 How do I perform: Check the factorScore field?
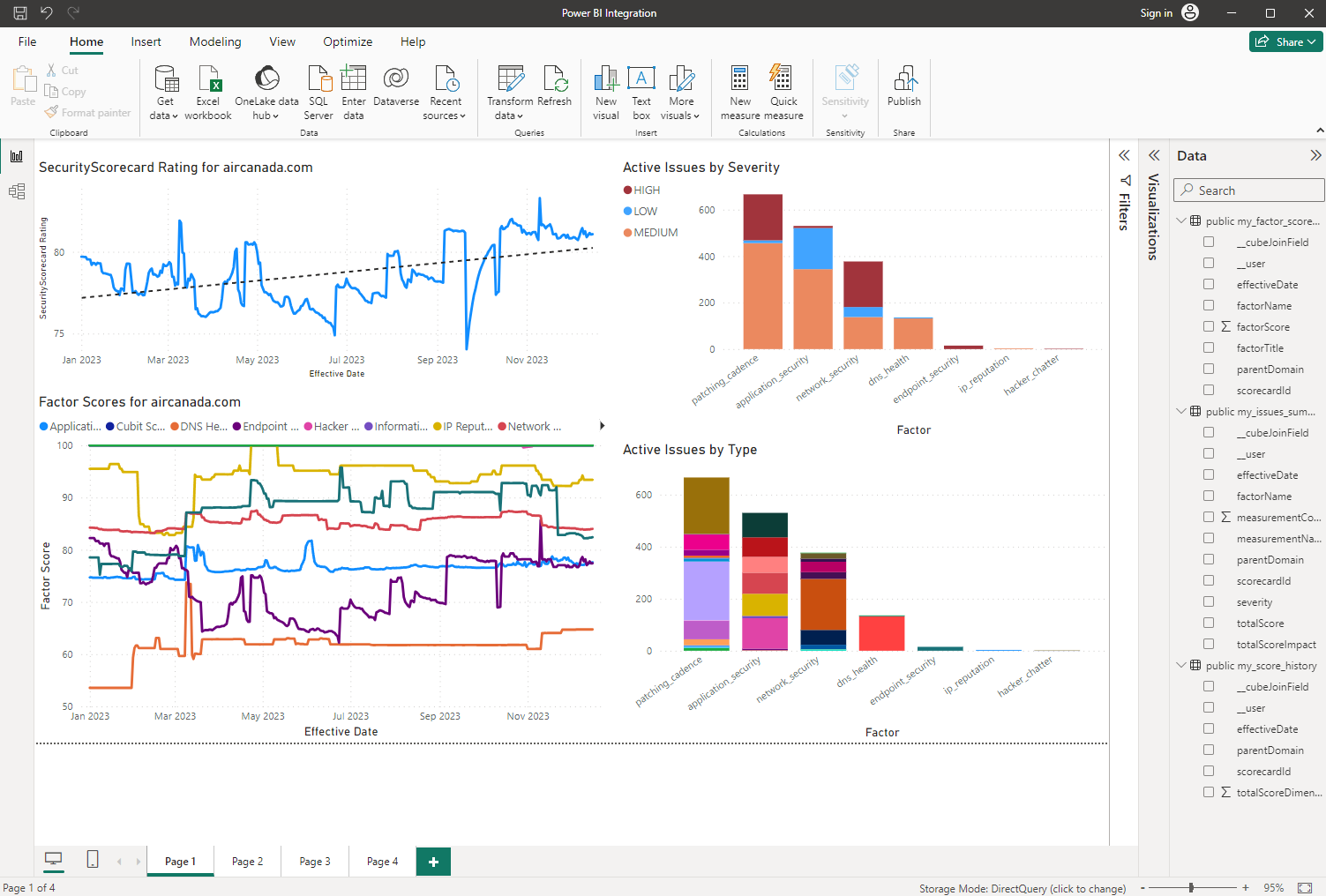pyautogui.click(x=1209, y=326)
